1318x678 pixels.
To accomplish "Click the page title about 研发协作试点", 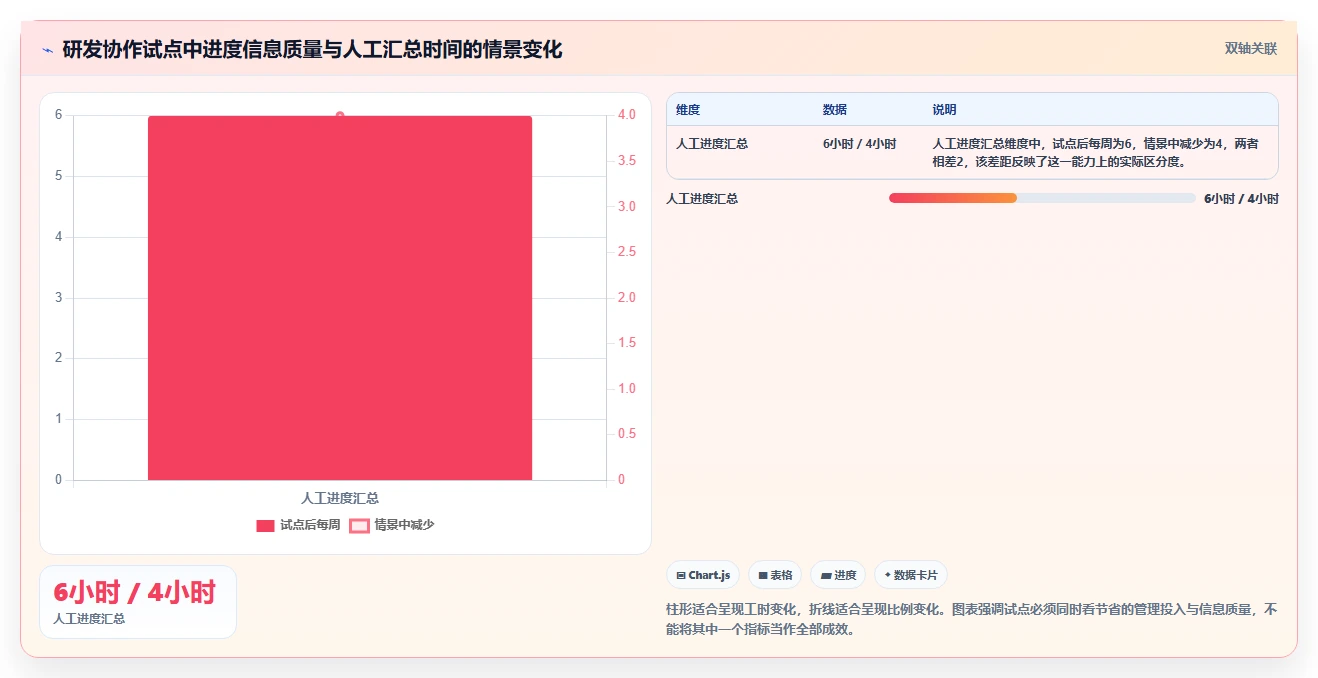I will 312,49.
